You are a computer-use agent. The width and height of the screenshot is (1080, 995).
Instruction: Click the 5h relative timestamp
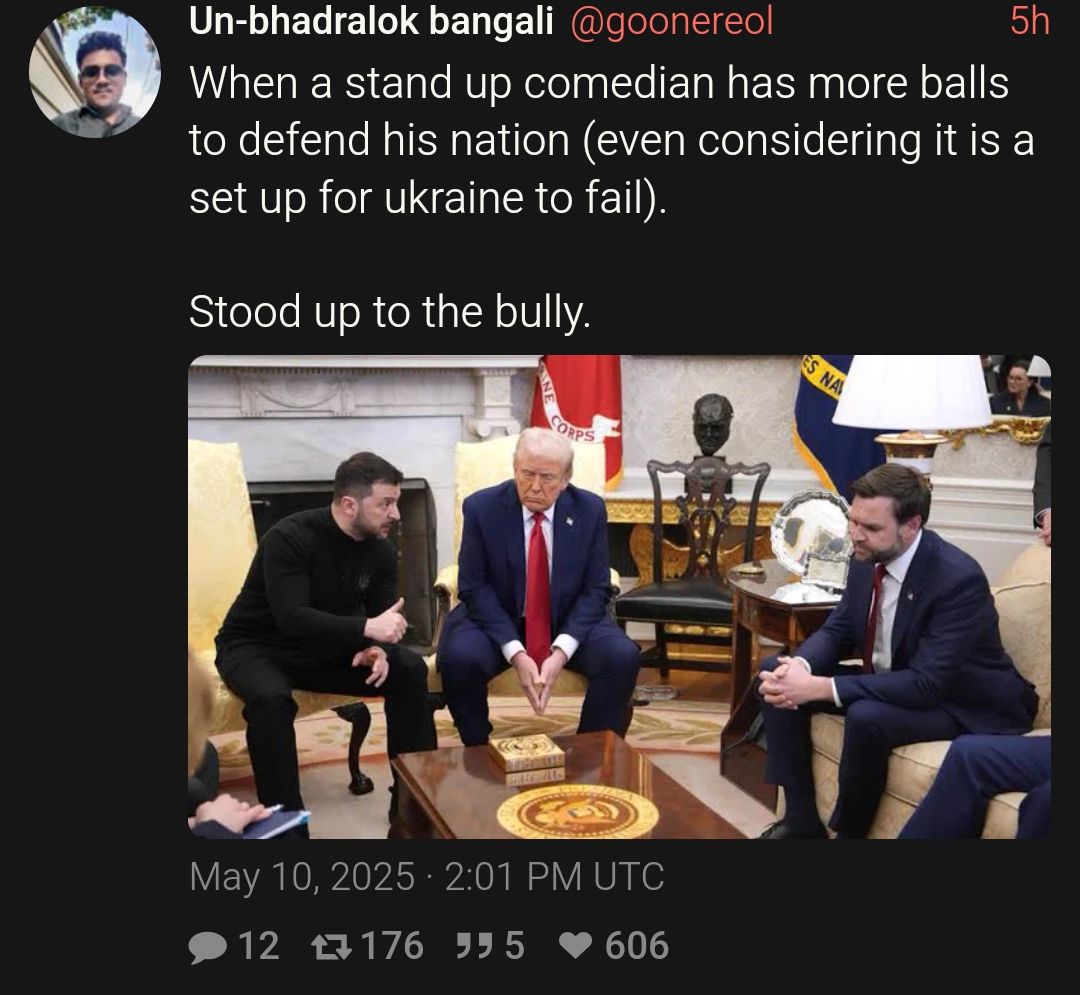[x=1030, y=21]
